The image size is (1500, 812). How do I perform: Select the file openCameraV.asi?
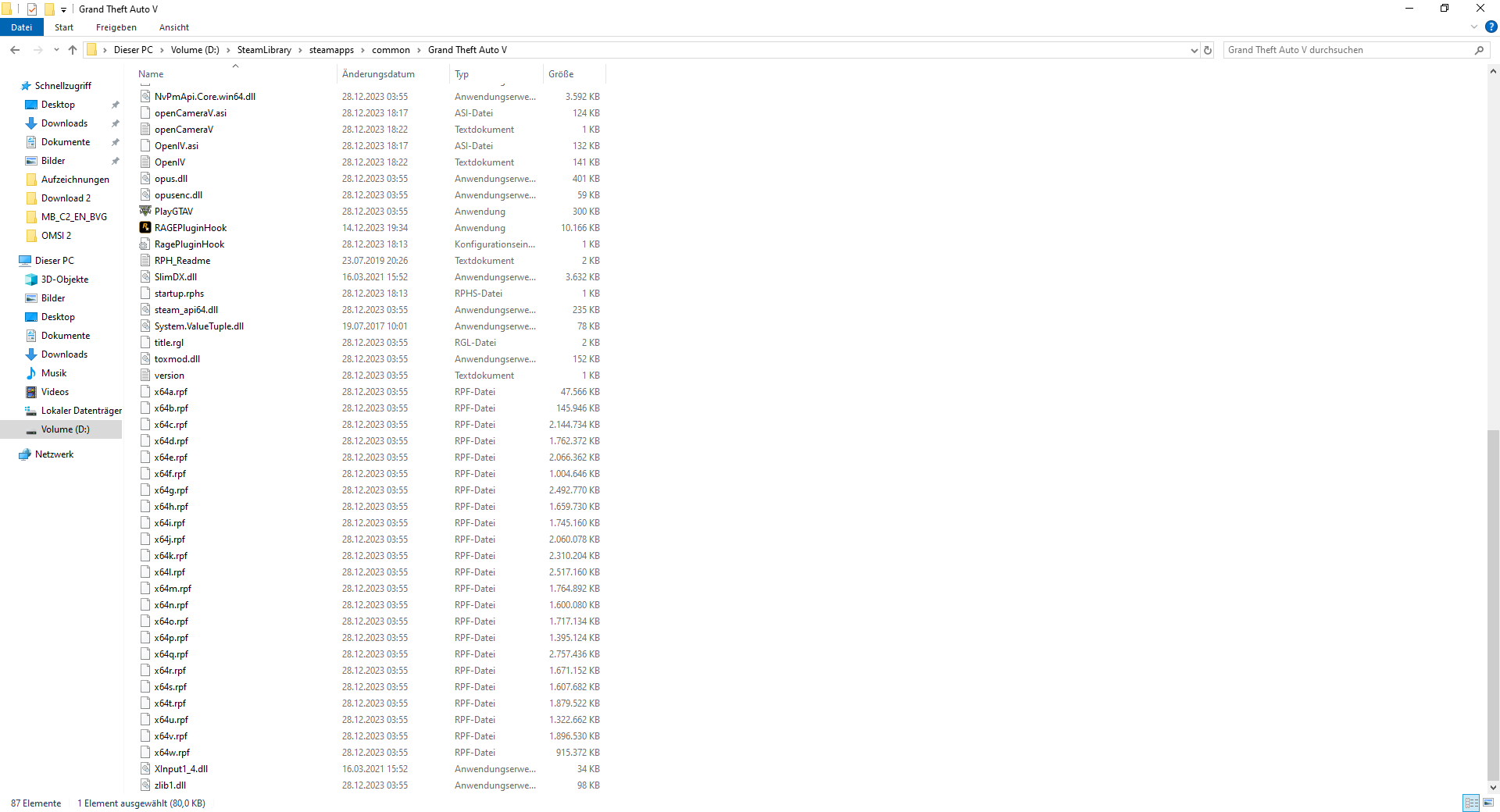[x=191, y=113]
